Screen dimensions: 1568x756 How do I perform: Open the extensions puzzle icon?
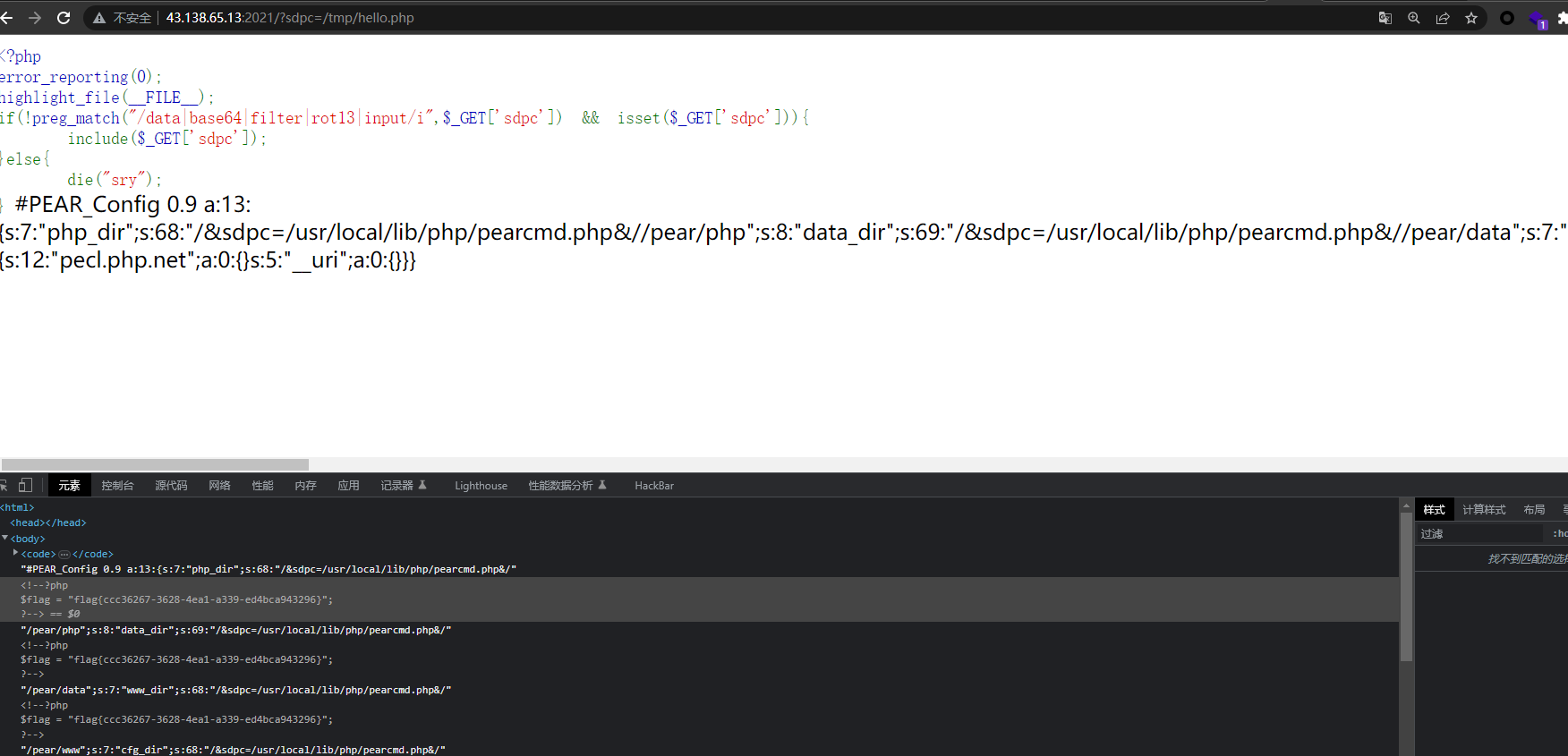point(1563,18)
